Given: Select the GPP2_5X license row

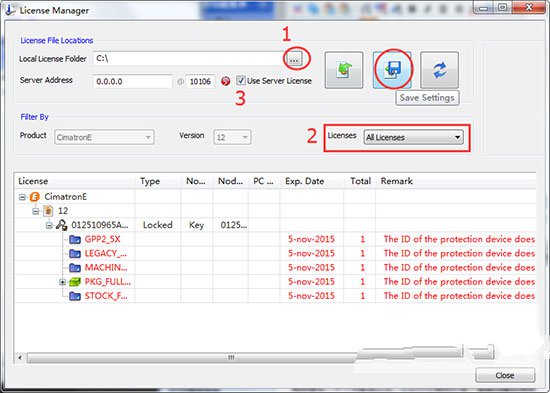Looking at the screenshot, I should pyautogui.click(x=275, y=239).
